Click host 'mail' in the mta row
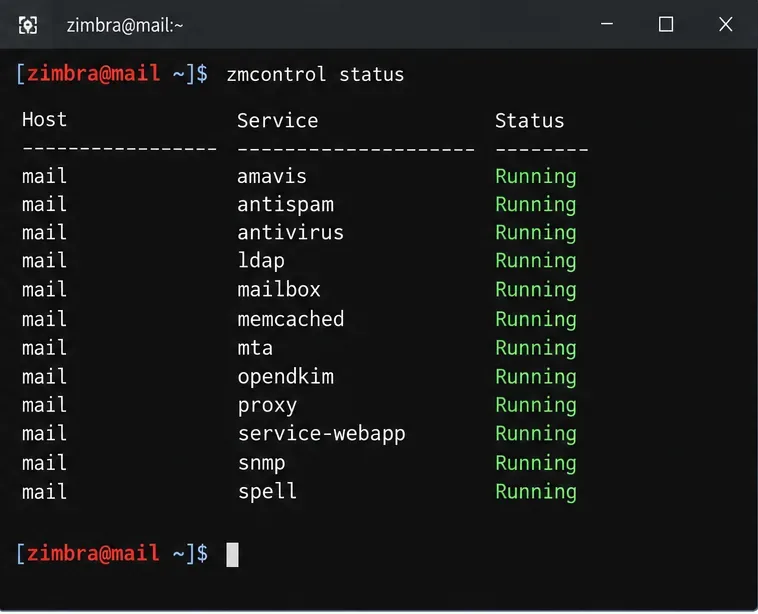This screenshot has height=614, width=758. point(44,348)
